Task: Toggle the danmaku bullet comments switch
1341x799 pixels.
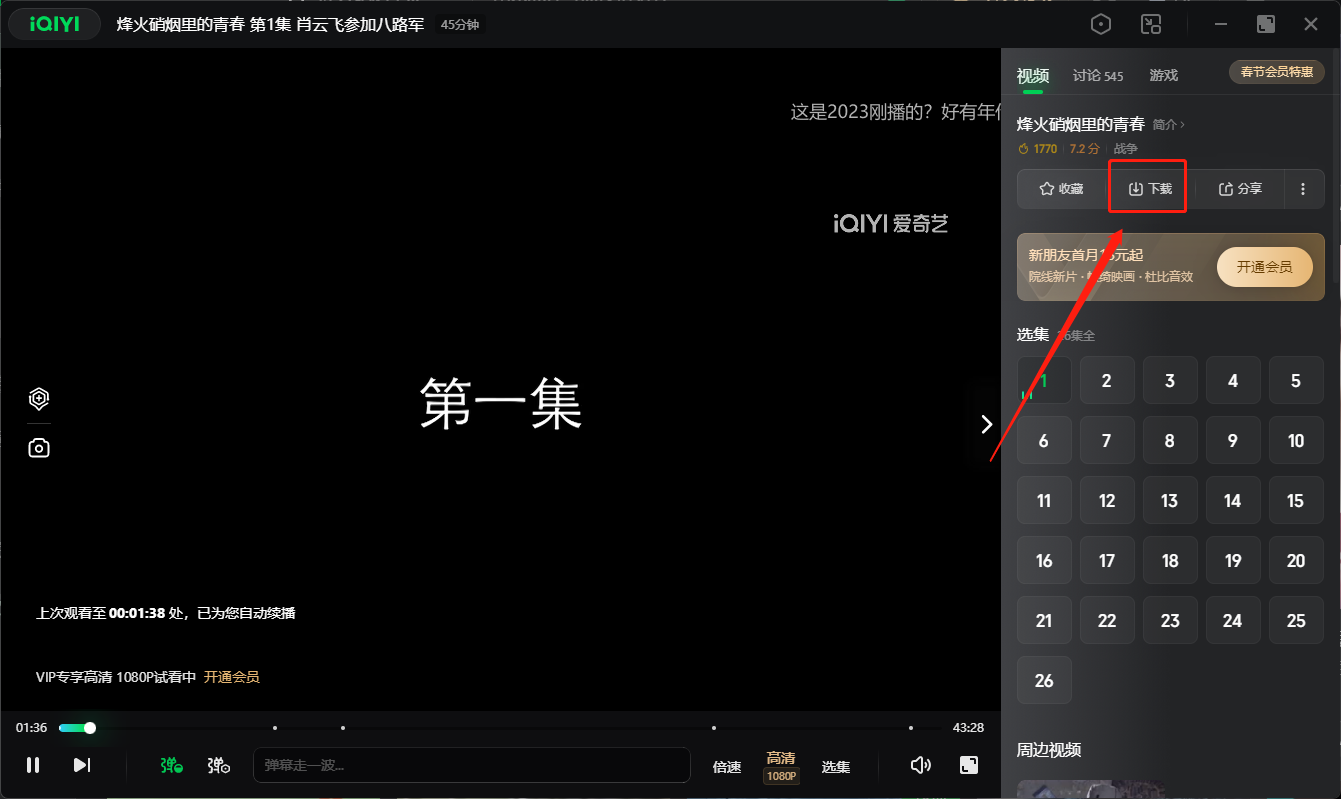Action: 171,765
